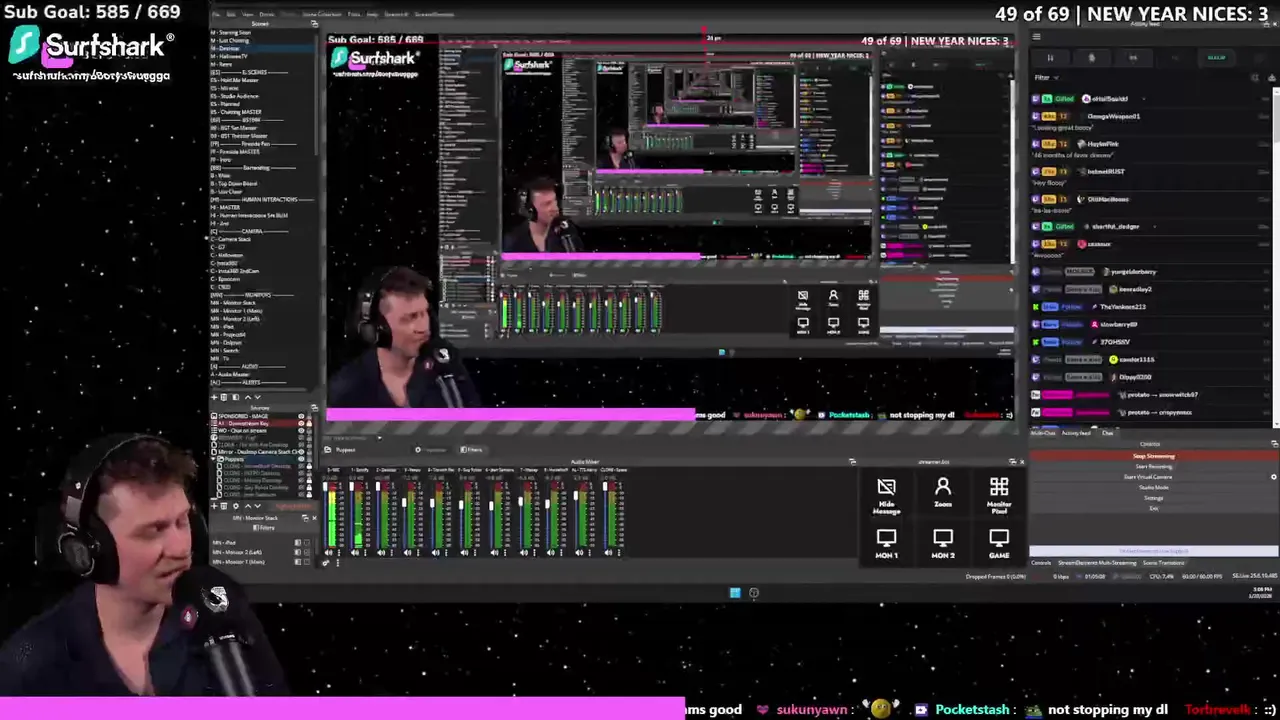Remove selected source with the trash icon
The image size is (1280, 720).
click(223, 506)
